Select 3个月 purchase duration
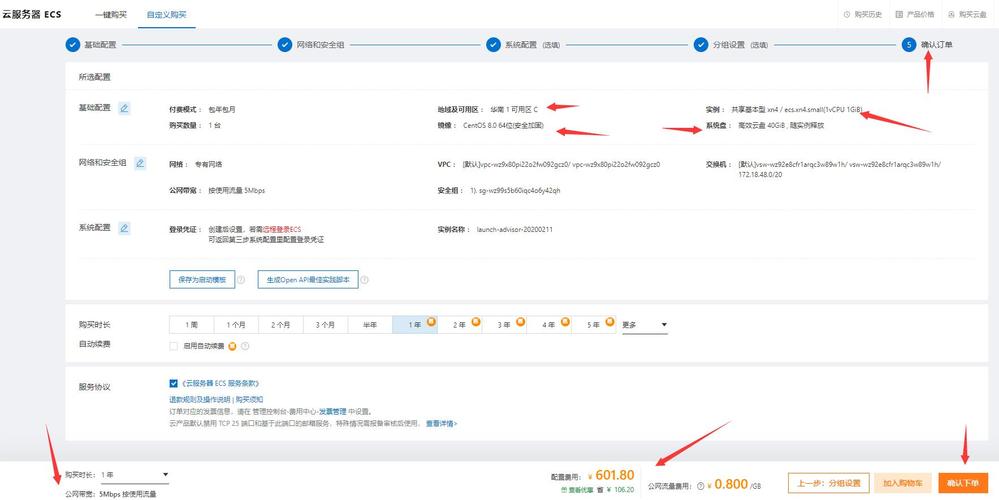The image size is (999, 500). coord(326,325)
